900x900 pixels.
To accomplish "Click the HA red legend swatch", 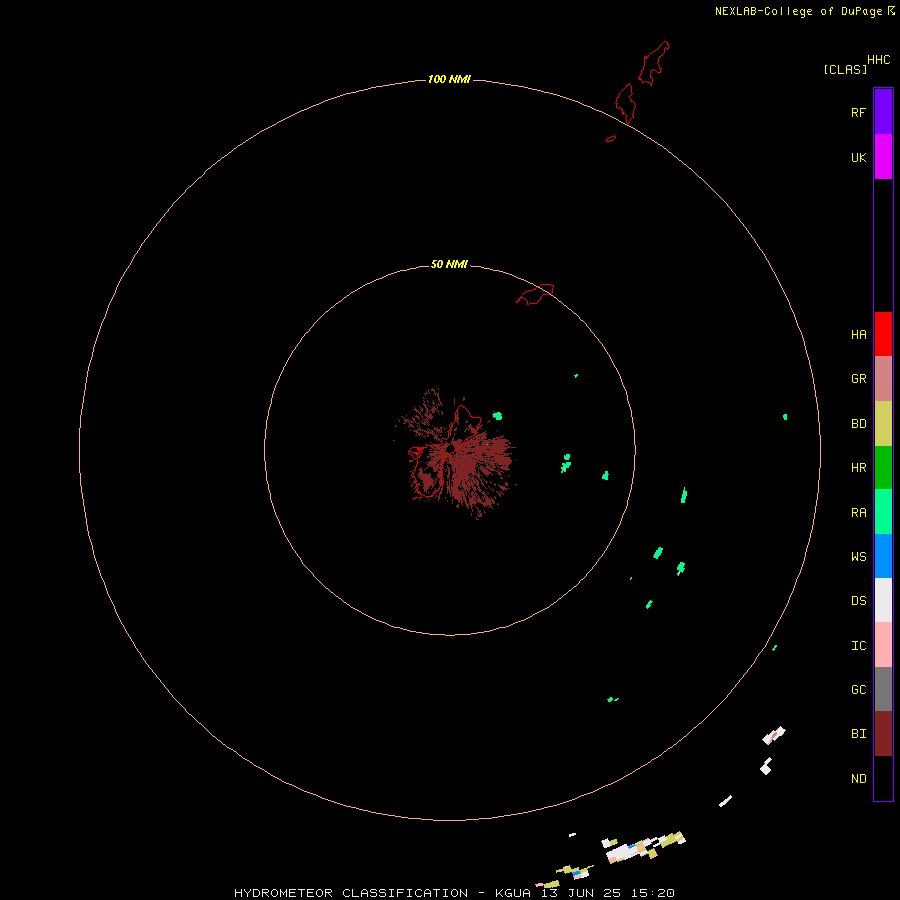I will pyautogui.click(x=883, y=334).
